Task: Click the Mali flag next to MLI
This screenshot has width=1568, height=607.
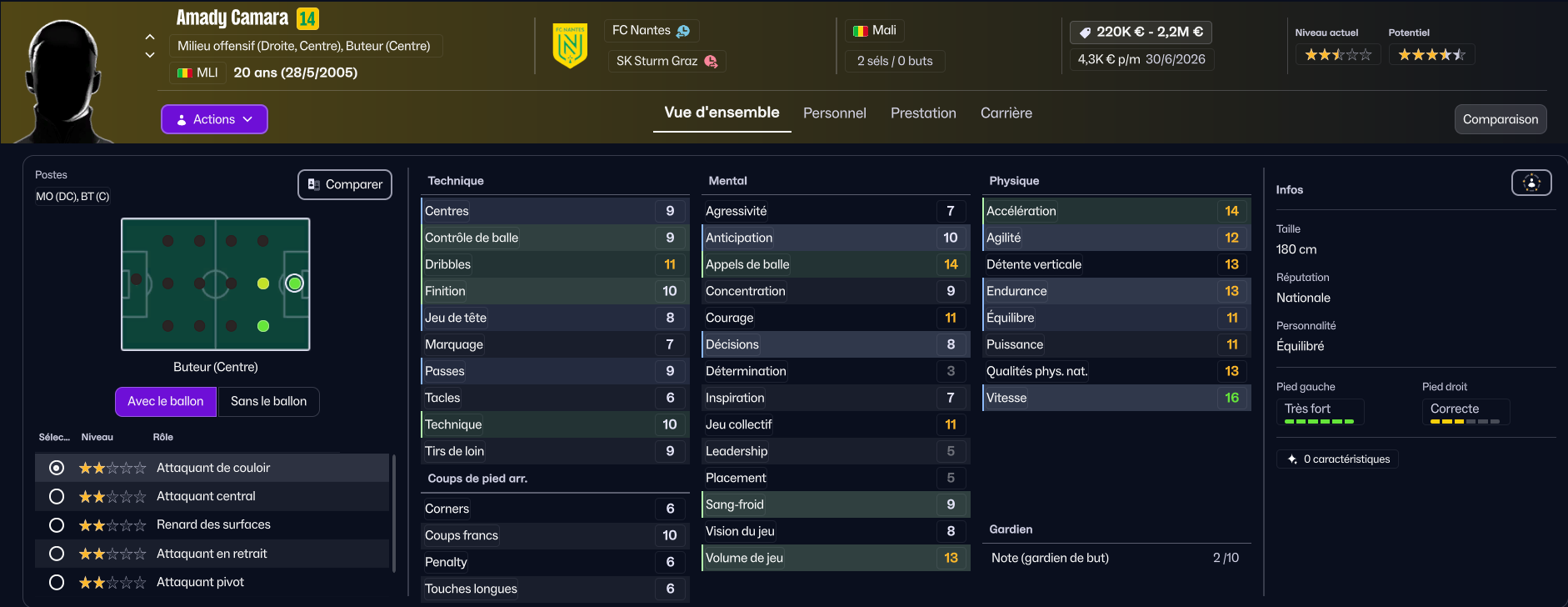Action: (x=185, y=73)
